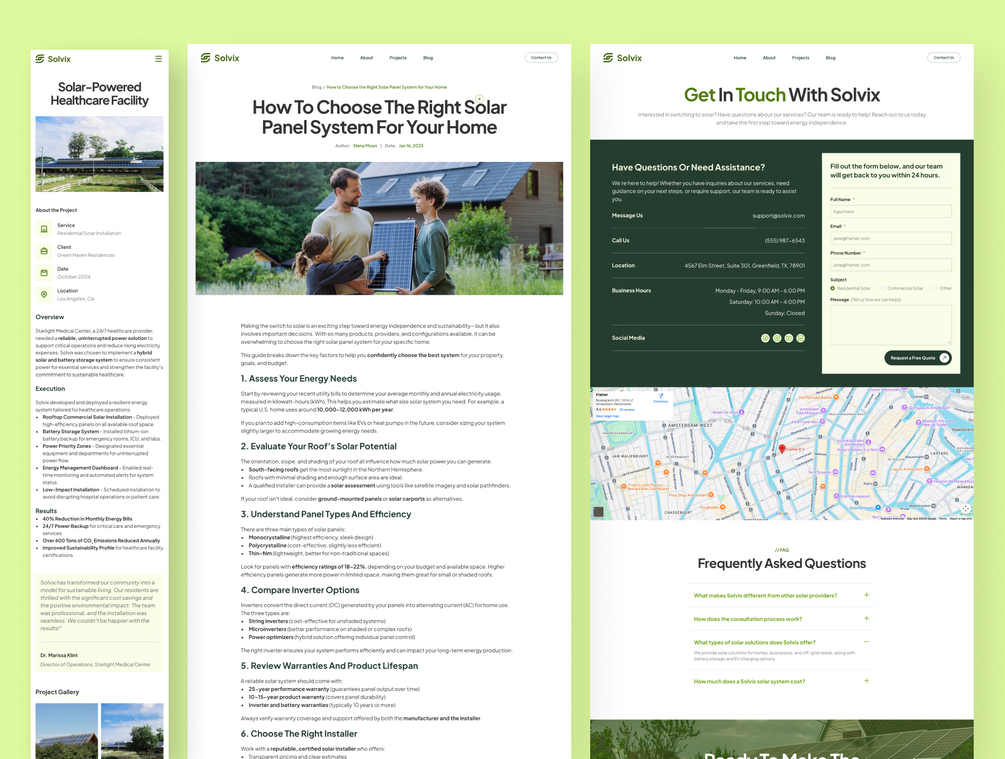The image size is (1005, 759).
Task: Click the Location pin icon in About the Project
Action: 44,294
